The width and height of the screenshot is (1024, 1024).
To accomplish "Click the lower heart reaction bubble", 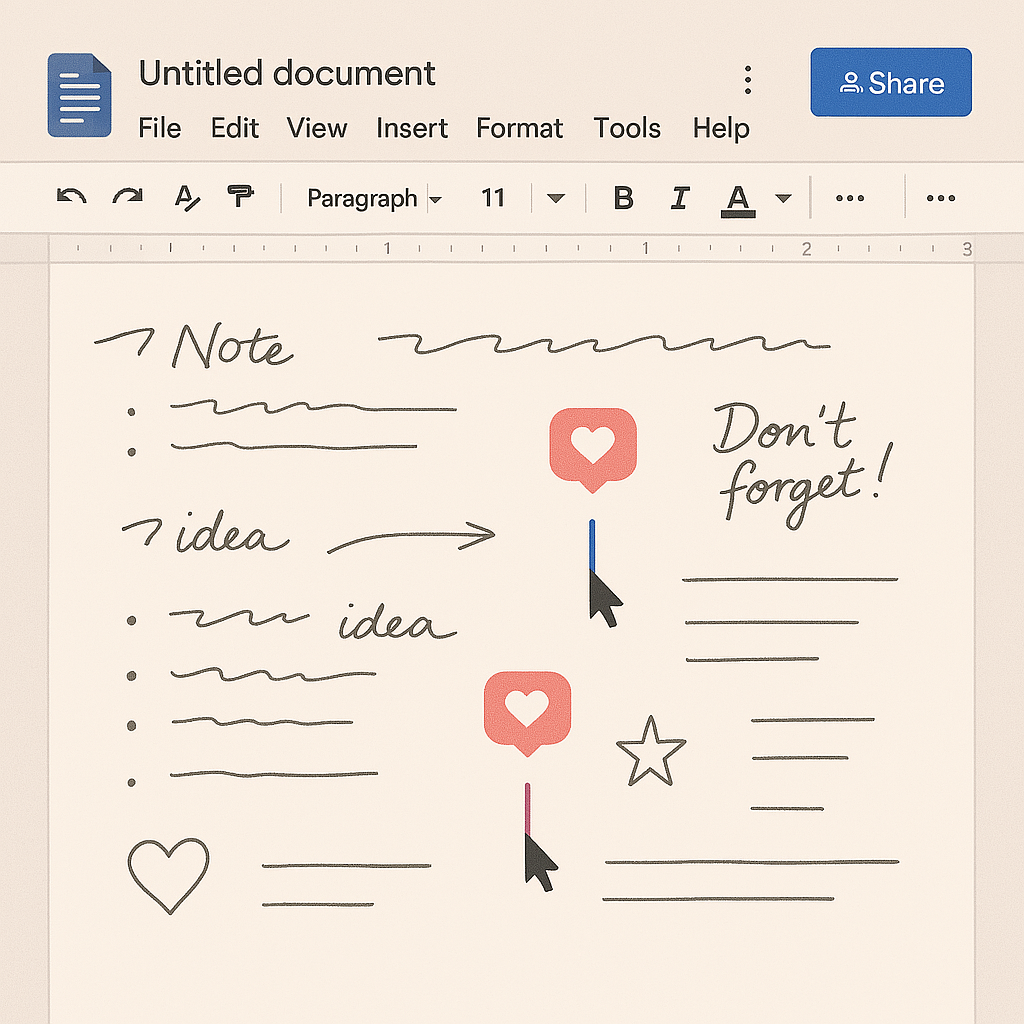I will click(x=526, y=709).
